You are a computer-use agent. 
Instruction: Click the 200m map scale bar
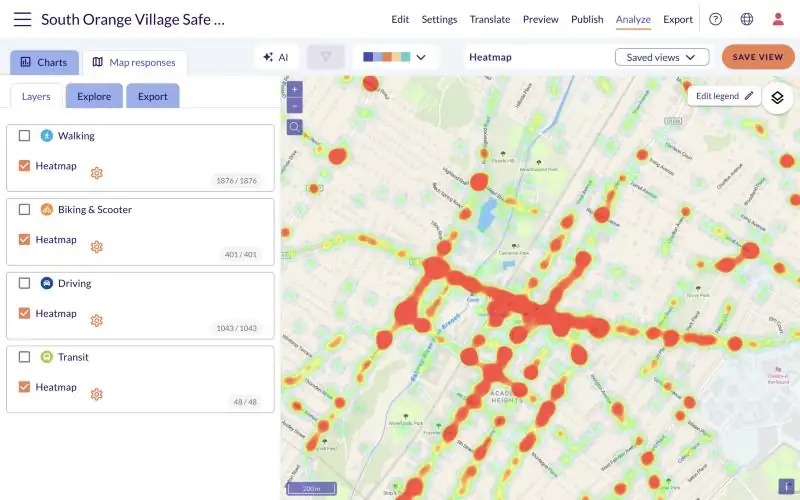[x=311, y=489]
